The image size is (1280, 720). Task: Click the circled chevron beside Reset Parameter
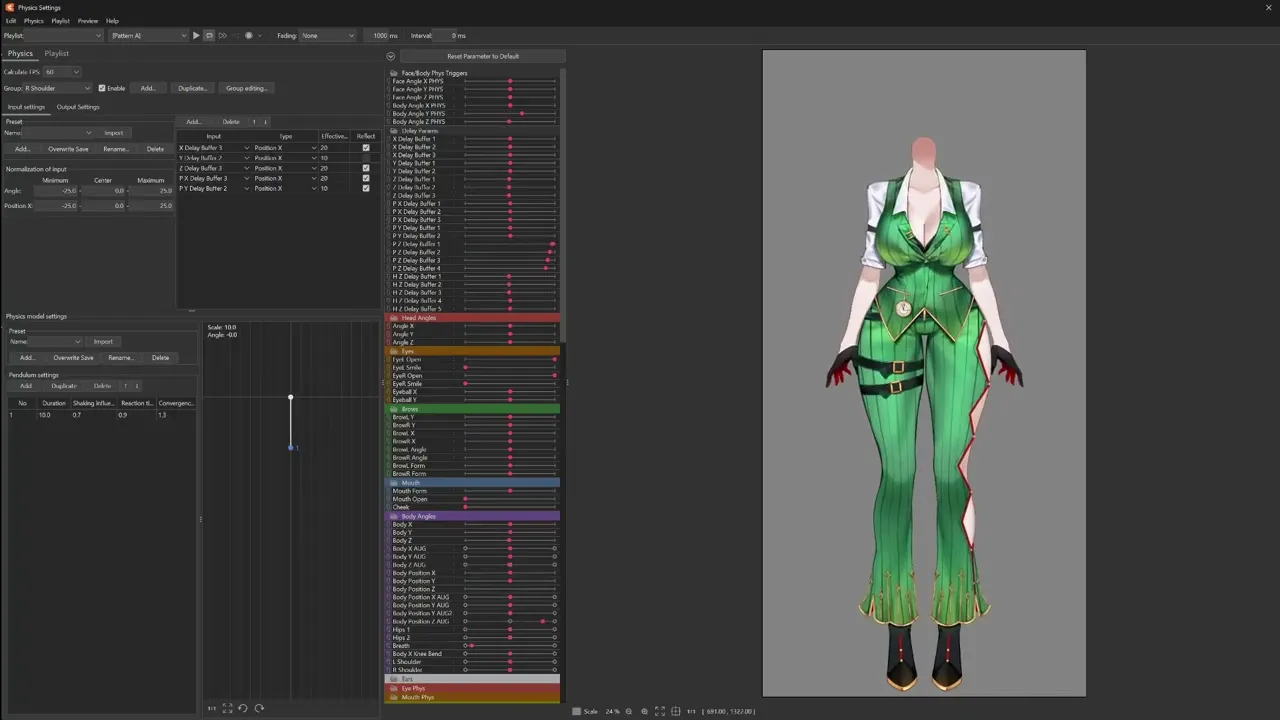[x=391, y=56]
